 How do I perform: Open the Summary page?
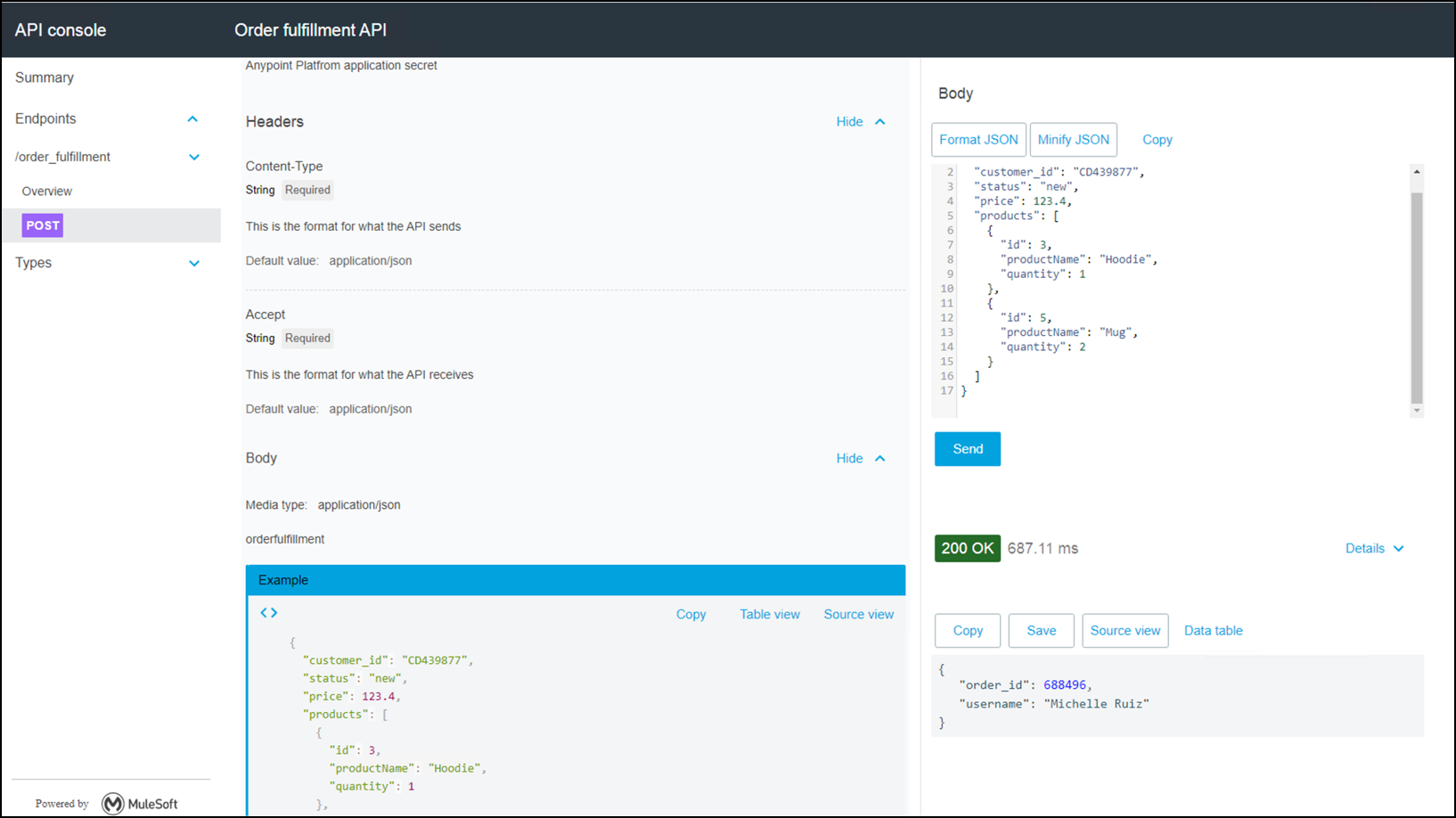tap(45, 78)
